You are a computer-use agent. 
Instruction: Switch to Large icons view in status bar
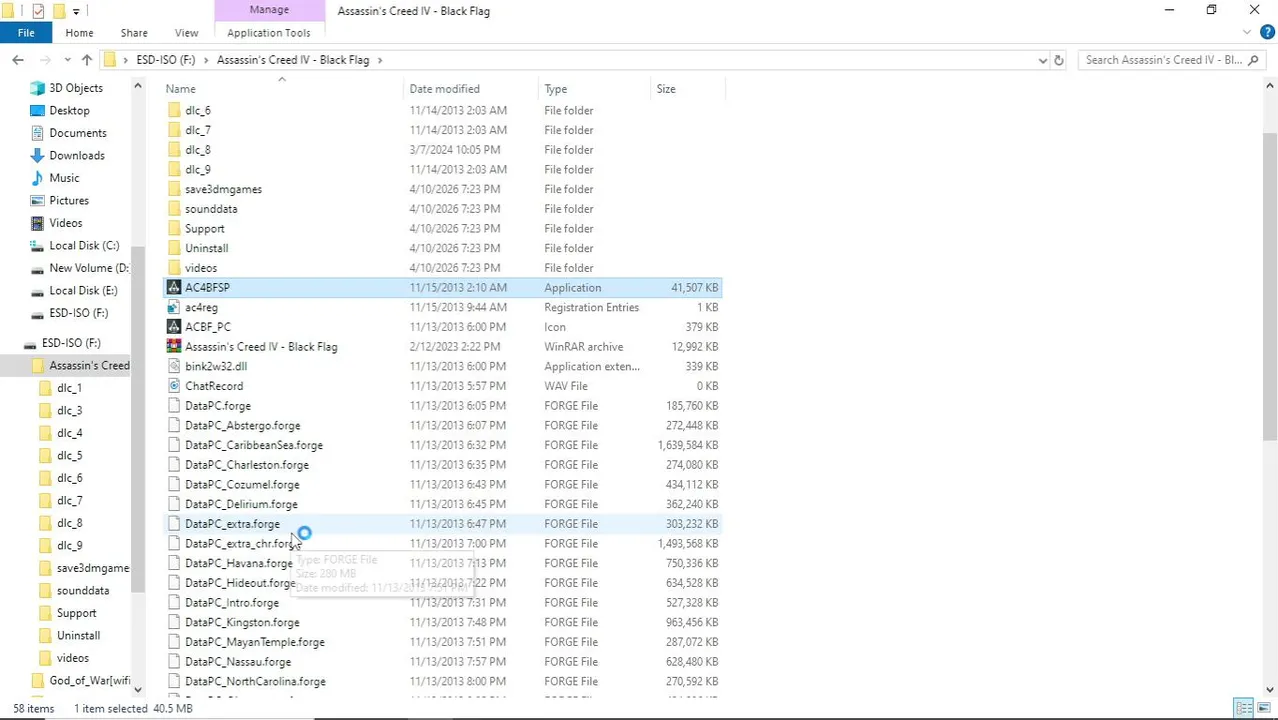pos(1264,708)
